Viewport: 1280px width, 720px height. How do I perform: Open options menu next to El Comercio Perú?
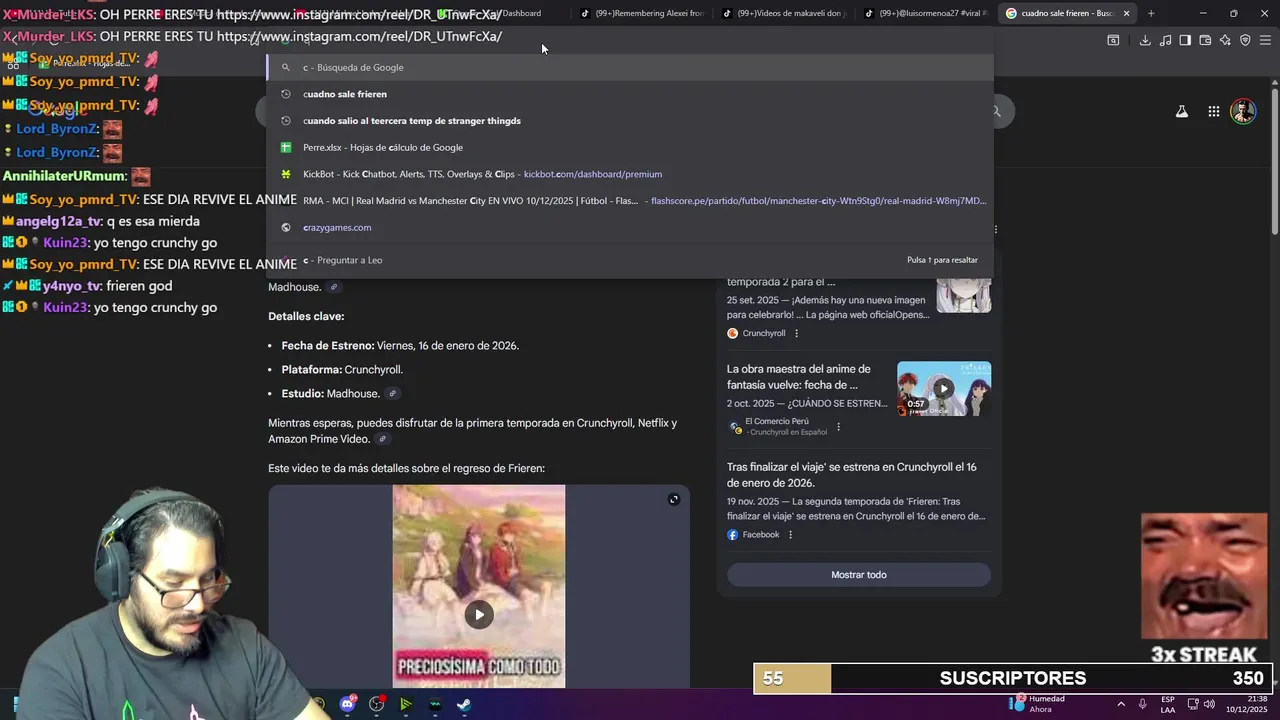838,427
